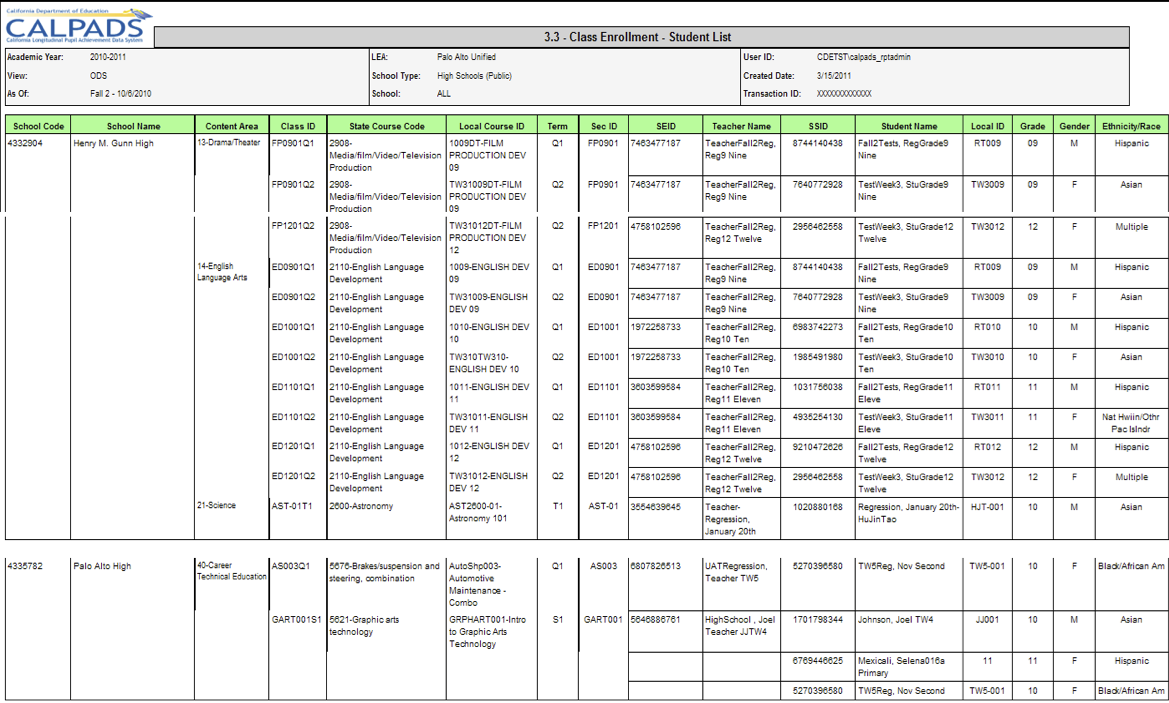Select Created Date value 3/15/2011
Screen dimensions: 1169x703
834,75
